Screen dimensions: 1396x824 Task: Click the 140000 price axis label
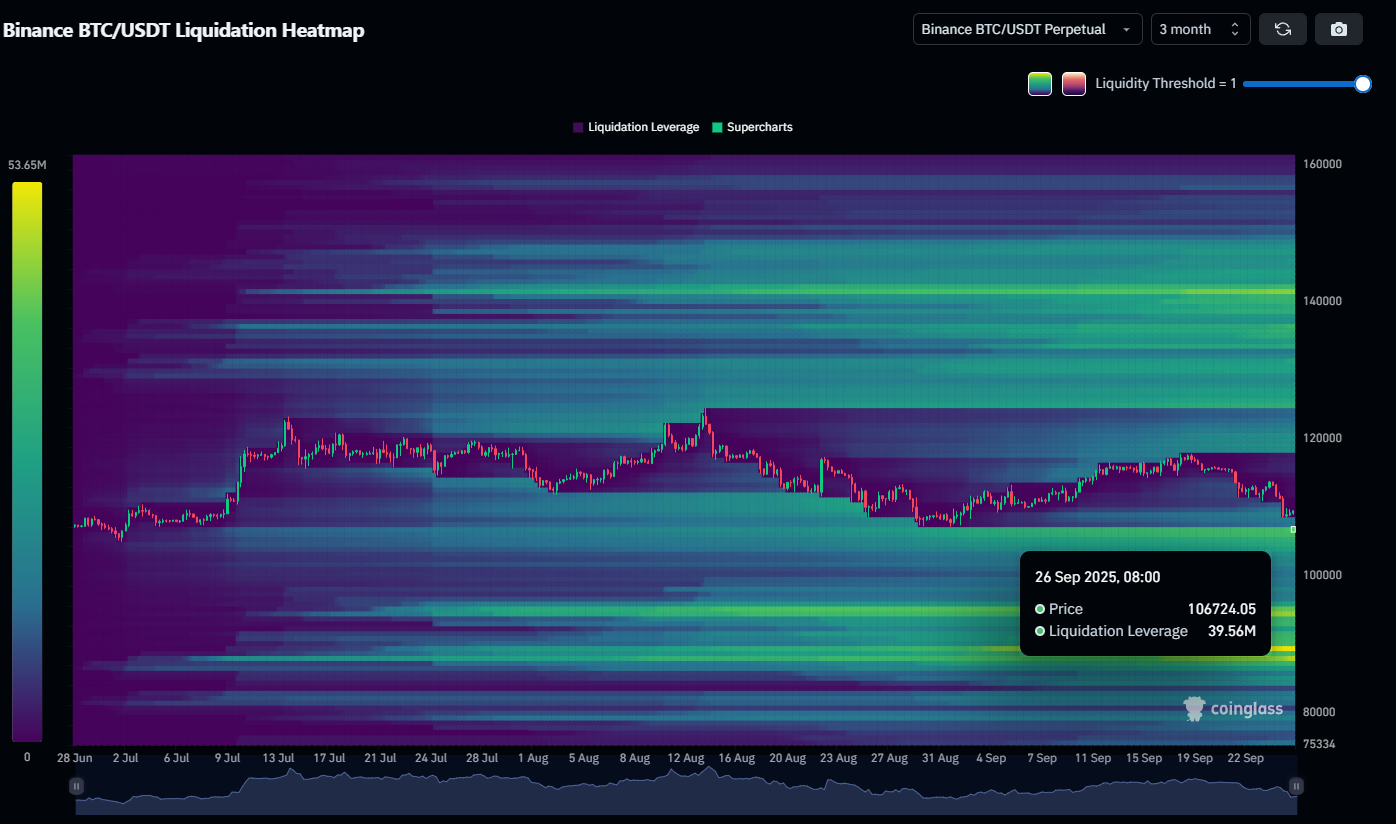click(1320, 301)
